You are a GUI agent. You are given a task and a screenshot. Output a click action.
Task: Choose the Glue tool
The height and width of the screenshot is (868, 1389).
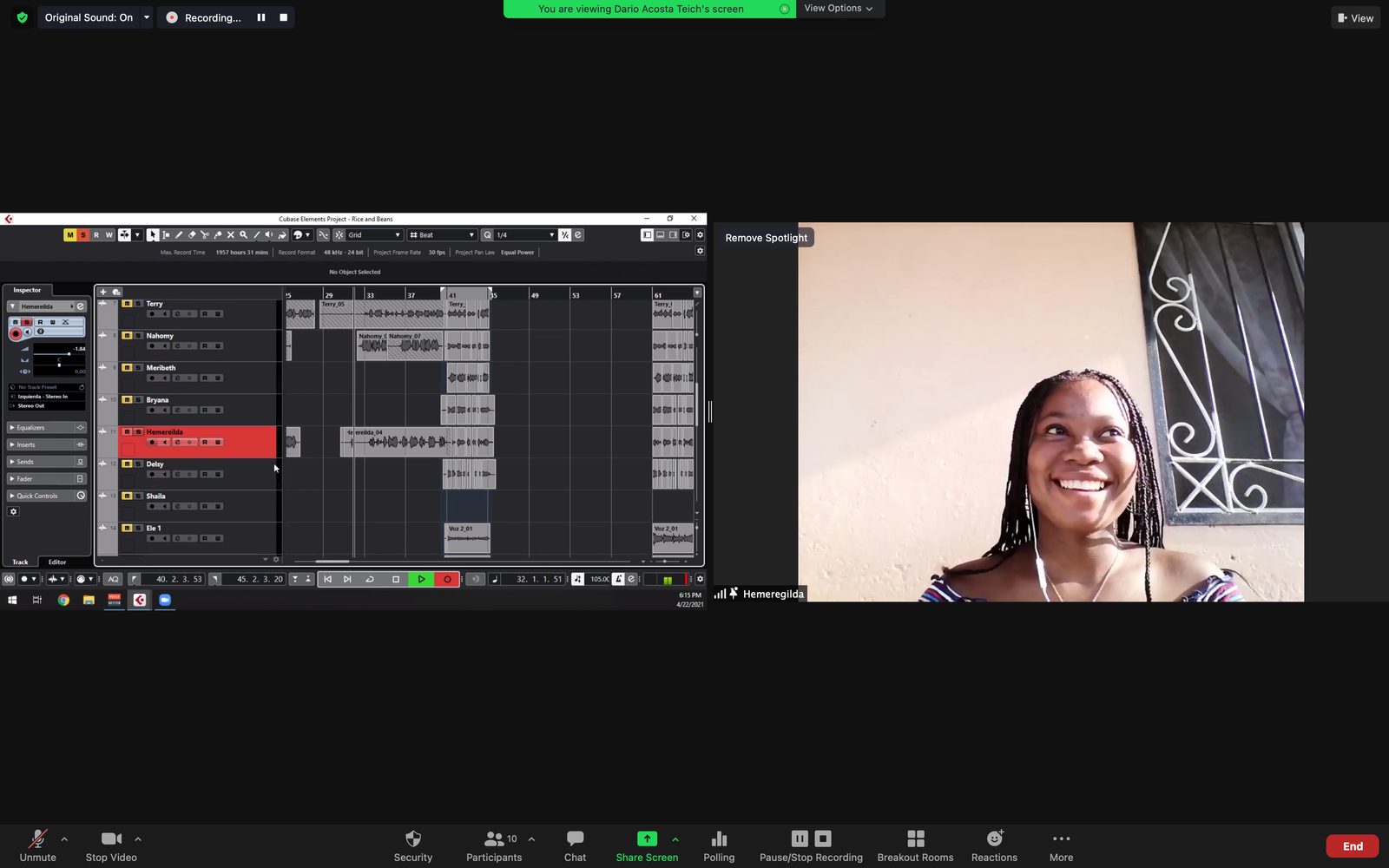218,235
